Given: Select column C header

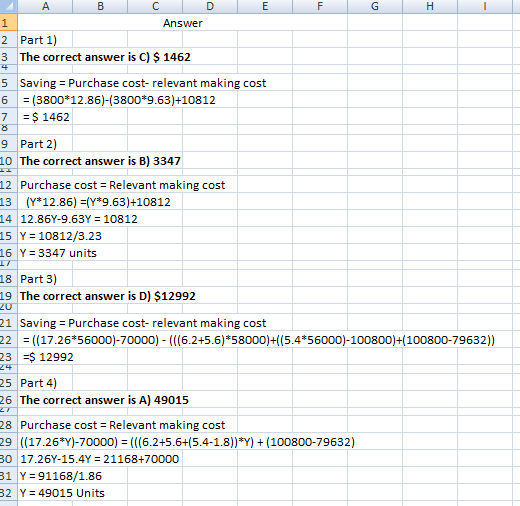Looking at the screenshot, I should pyautogui.click(x=155, y=6).
